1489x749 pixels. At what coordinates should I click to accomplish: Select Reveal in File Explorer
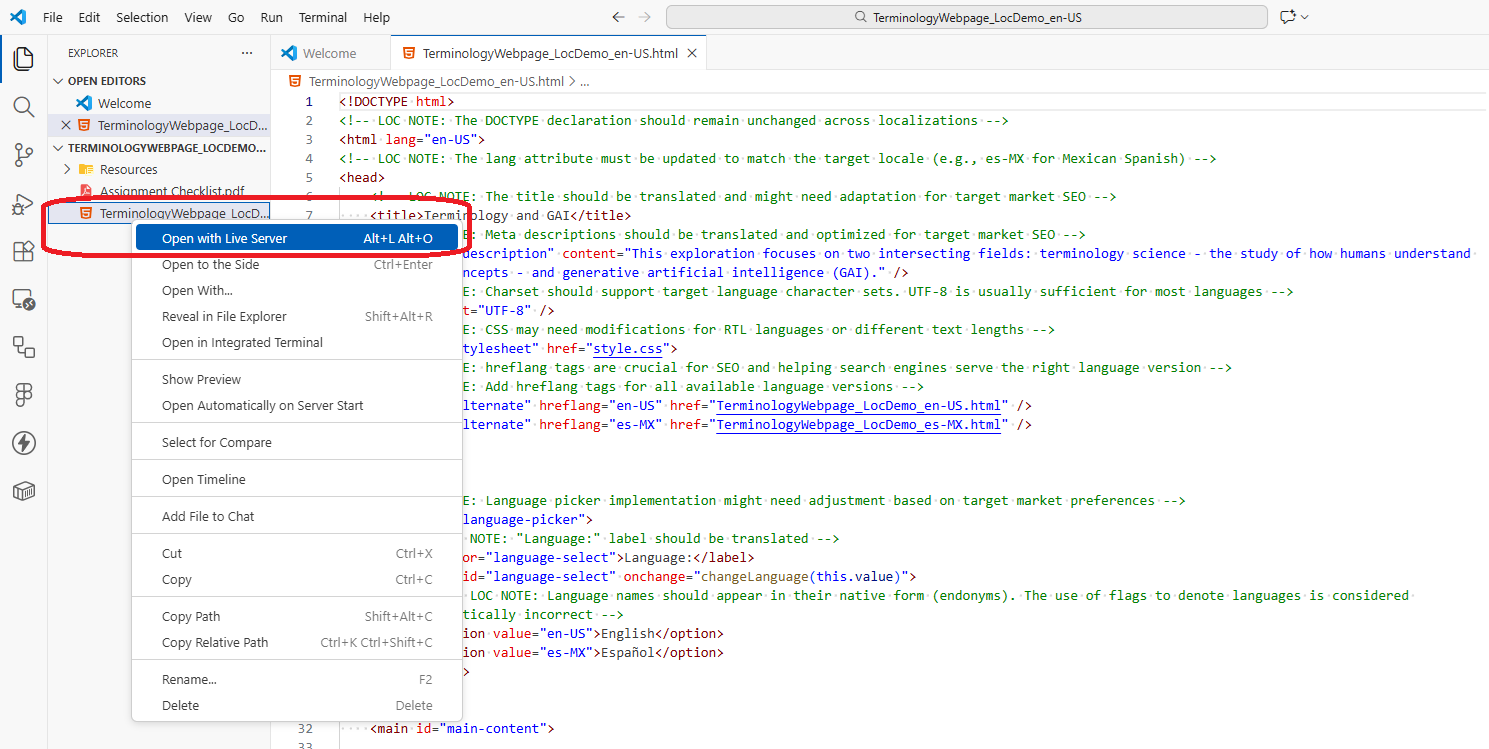coord(297,317)
